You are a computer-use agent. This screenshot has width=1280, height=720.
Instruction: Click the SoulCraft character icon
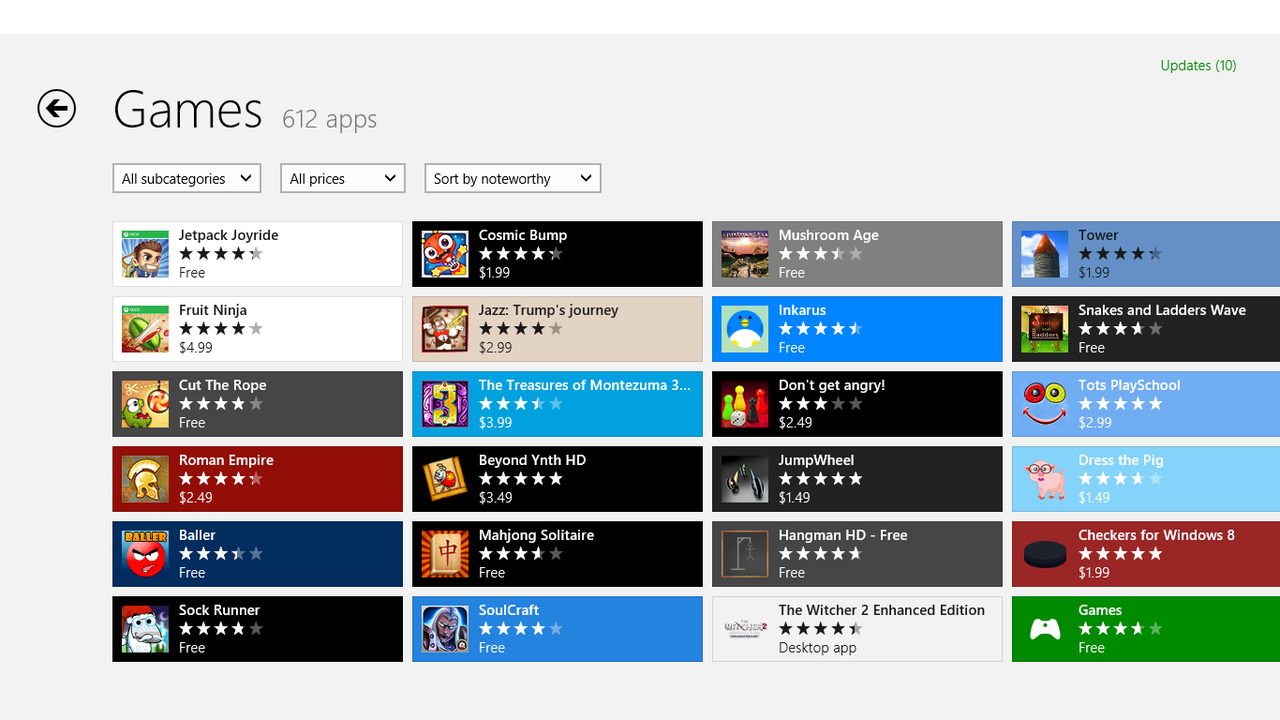tap(445, 629)
